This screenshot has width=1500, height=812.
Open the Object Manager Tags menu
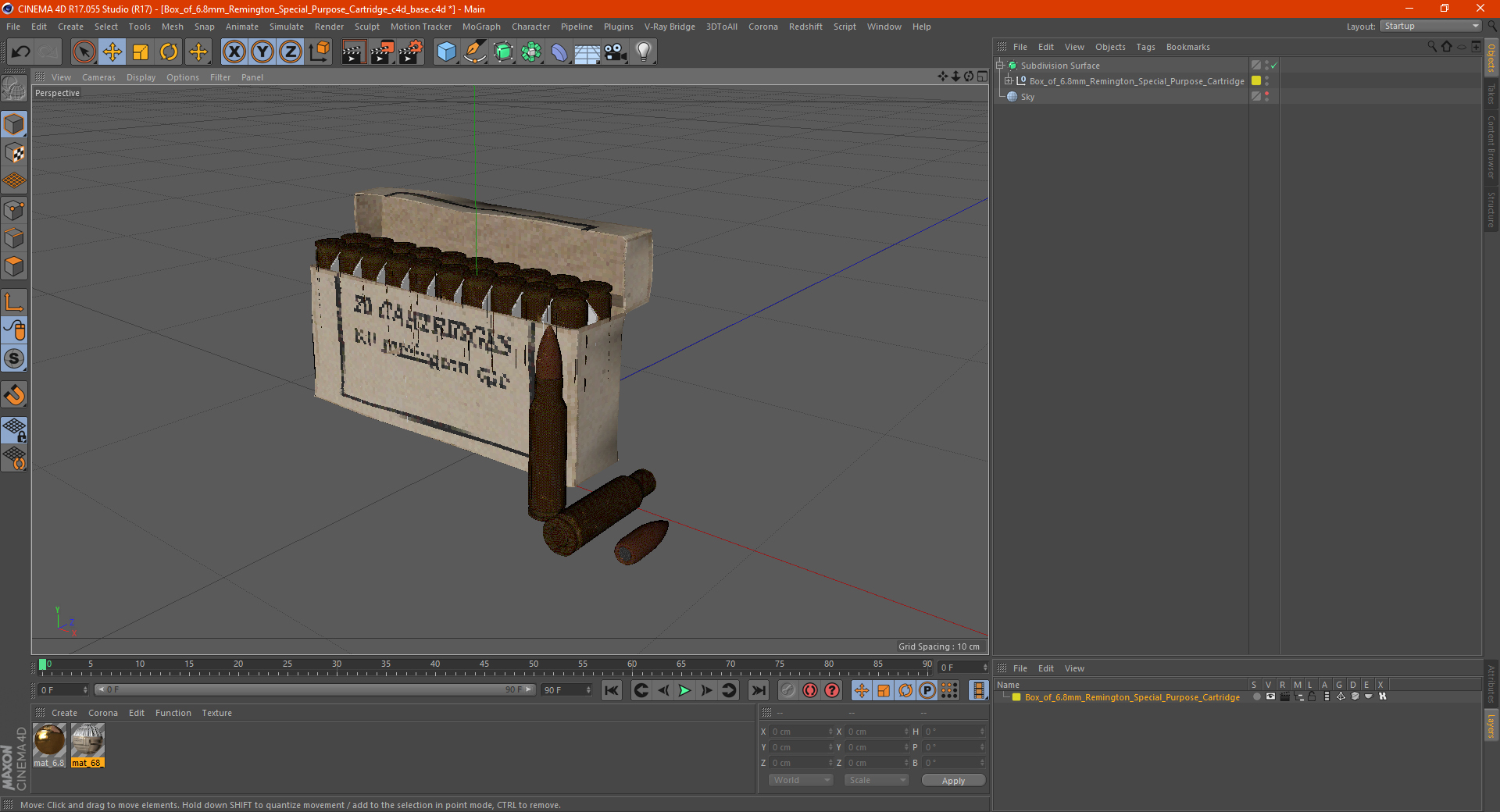click(x=1145, y=47)
